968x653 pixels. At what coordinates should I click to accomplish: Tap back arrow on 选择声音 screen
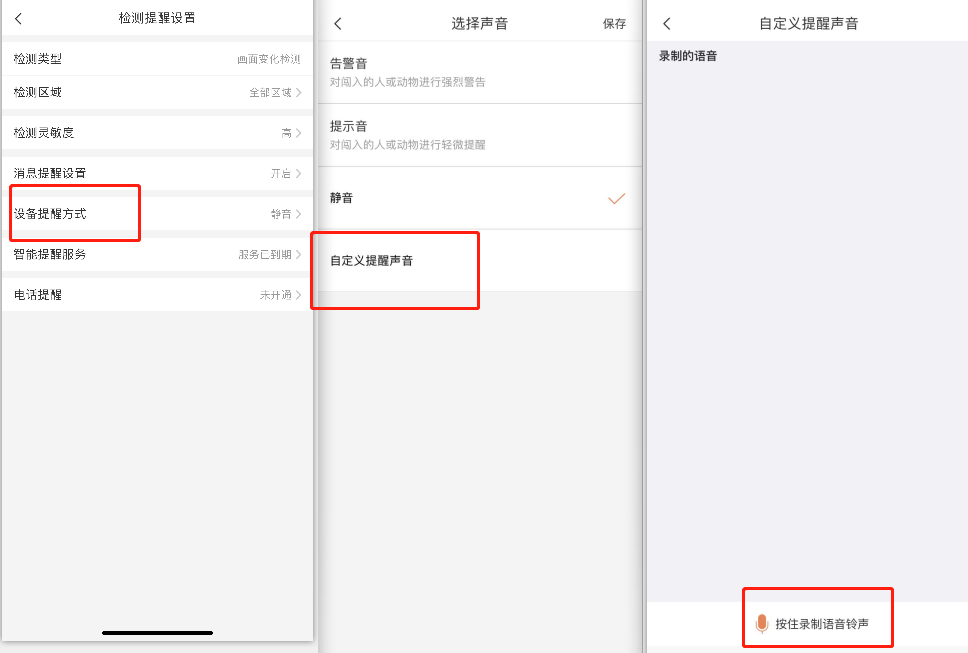(338, 24)
